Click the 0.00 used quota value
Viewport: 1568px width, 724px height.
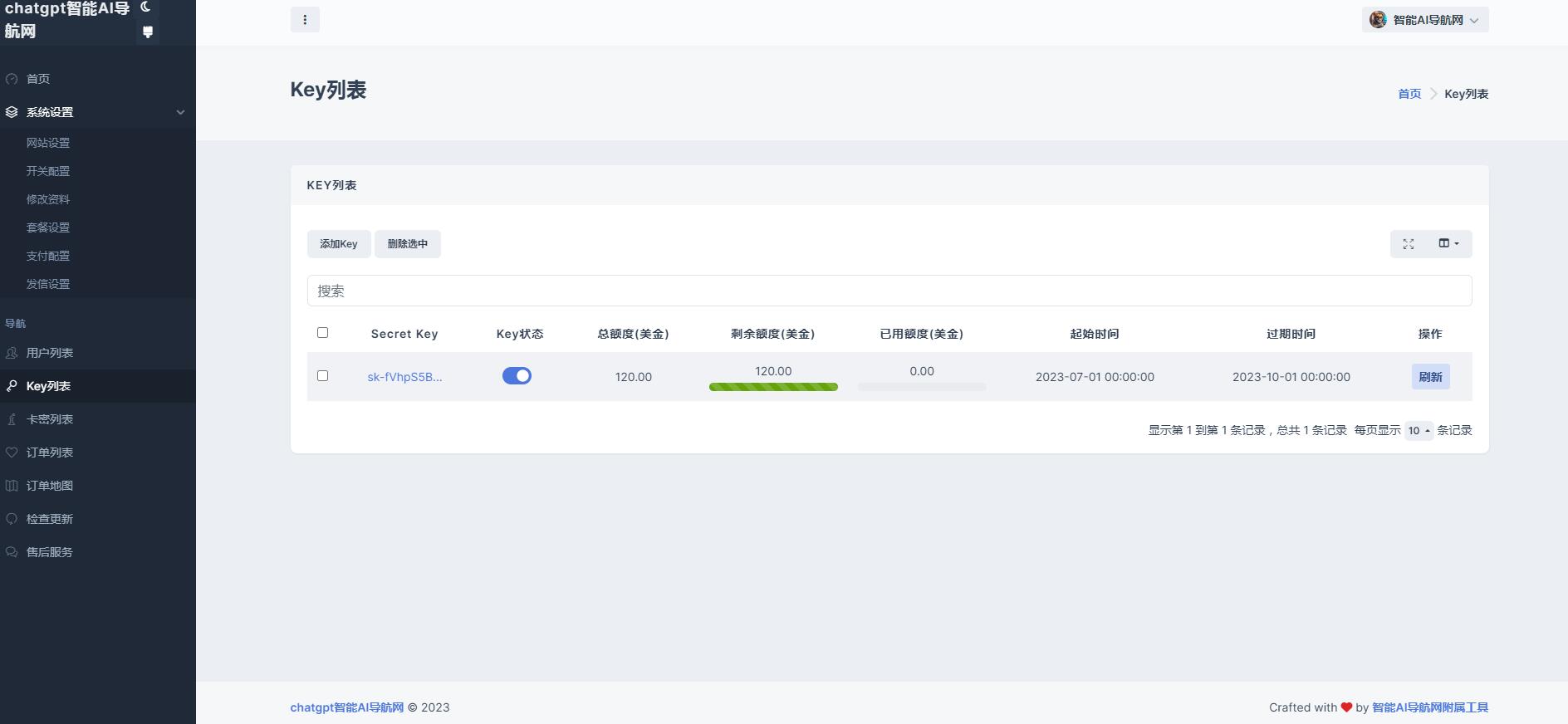tap(922, 371)
